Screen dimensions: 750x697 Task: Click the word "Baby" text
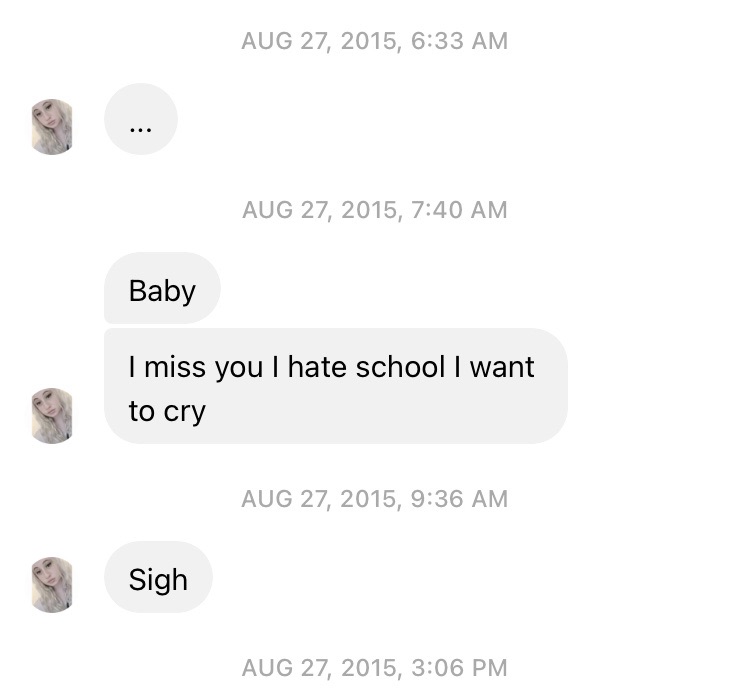(162, 291)
